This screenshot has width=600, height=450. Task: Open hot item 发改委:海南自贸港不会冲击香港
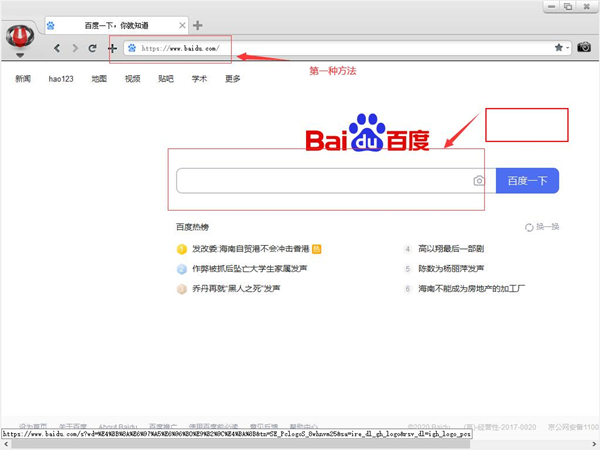pos(251,249)
